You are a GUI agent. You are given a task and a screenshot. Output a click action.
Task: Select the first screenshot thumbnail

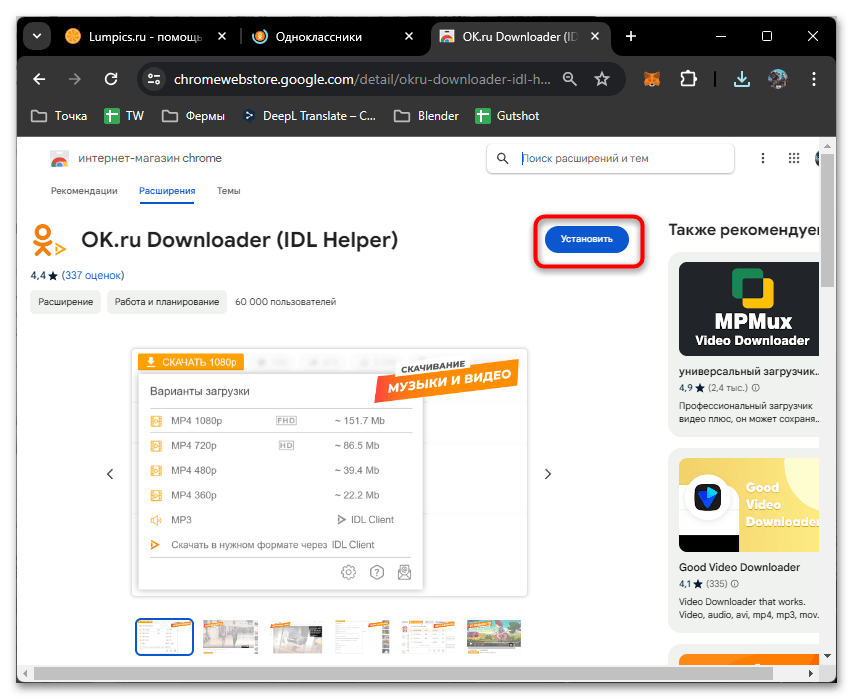pos(164,636)
